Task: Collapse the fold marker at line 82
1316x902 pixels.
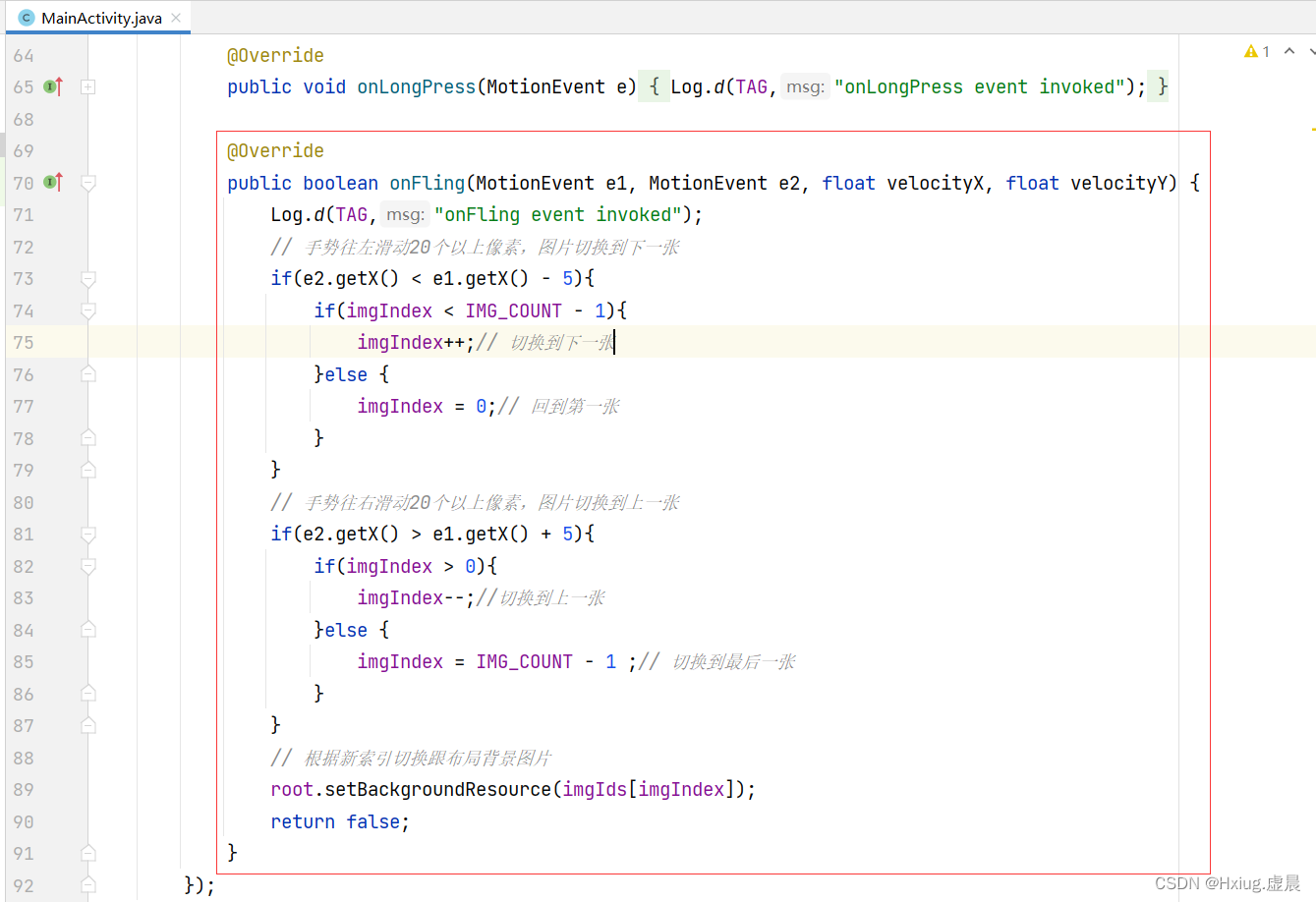Action: pyautogui.click(x=87, y=566)
